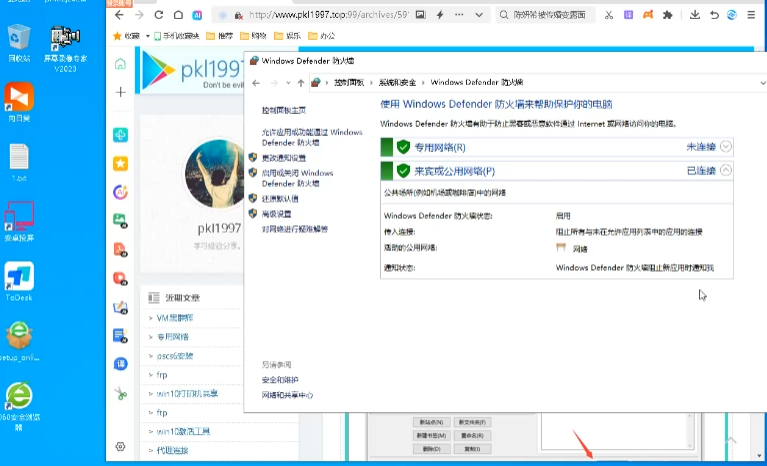Click 系统和安全 in the breadcrumb path
This screenshot has height=466, width=767.
pos(397,83)
